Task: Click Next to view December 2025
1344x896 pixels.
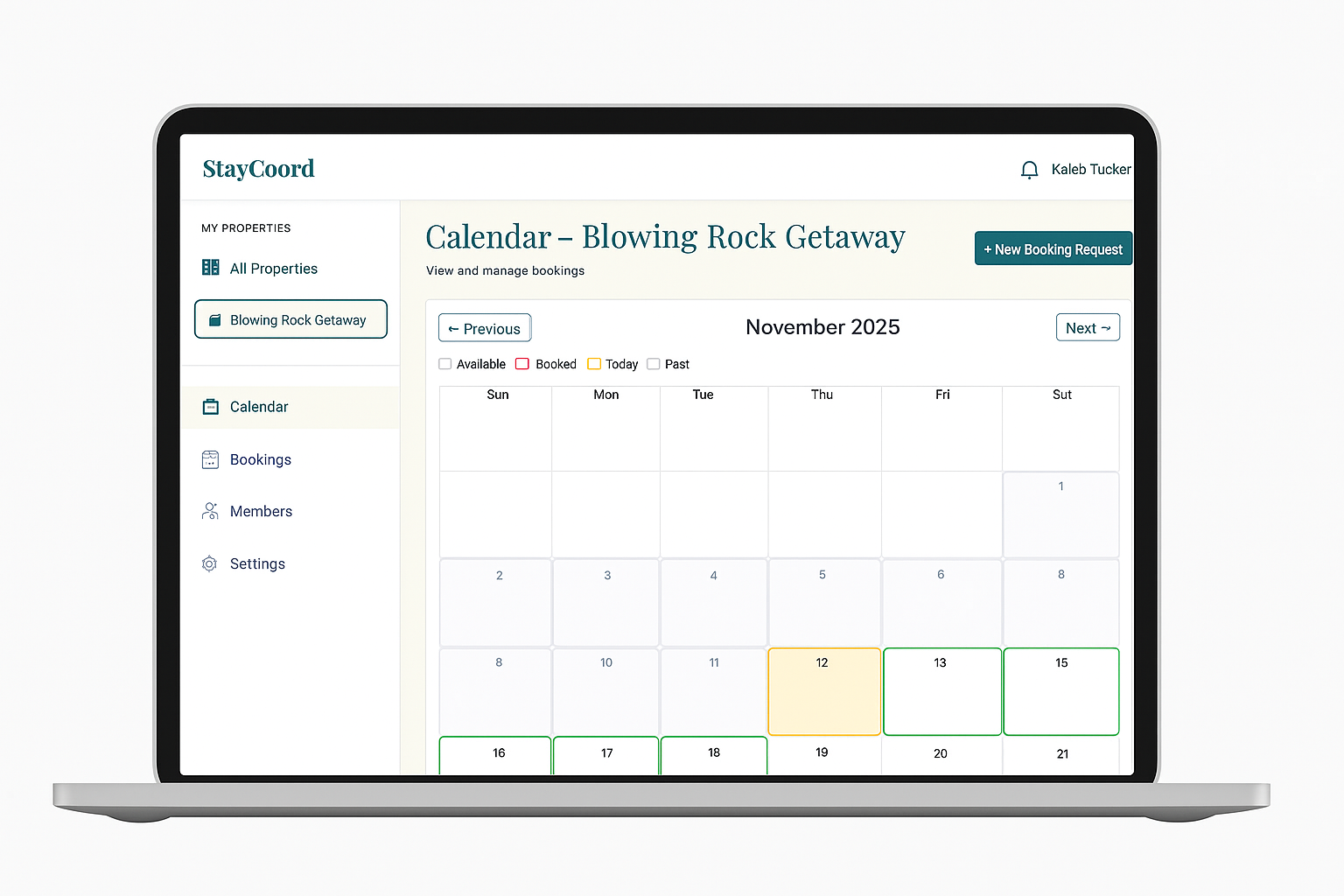Action: pos(1088,327)
